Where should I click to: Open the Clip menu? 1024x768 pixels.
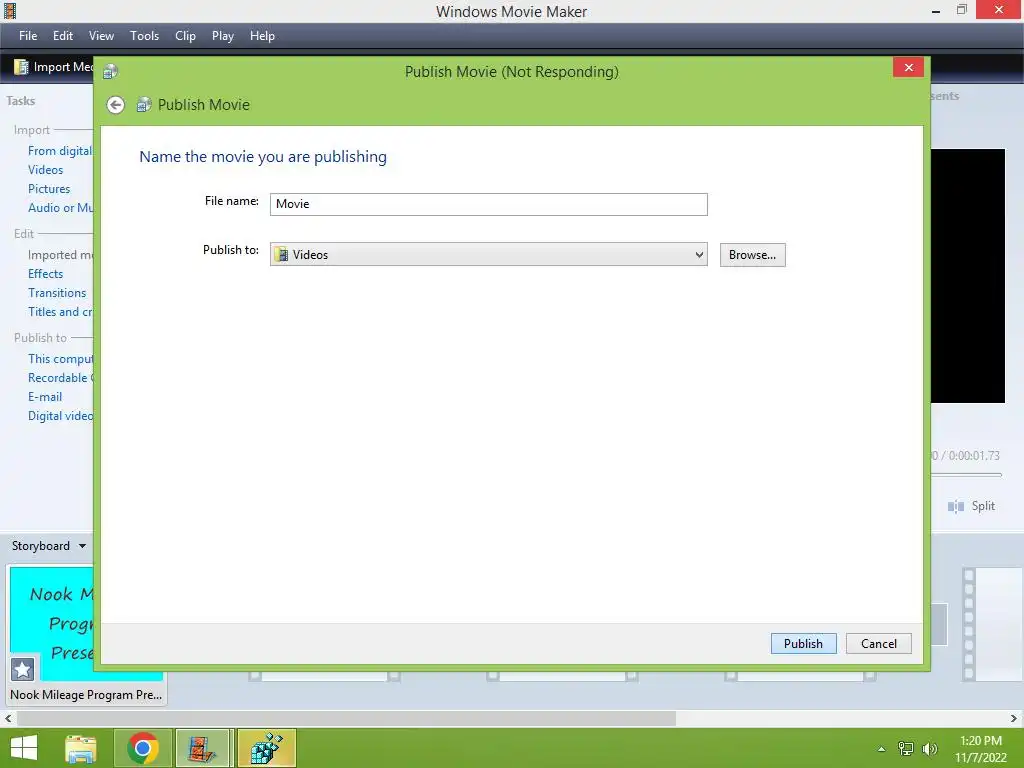click(185, 36)
